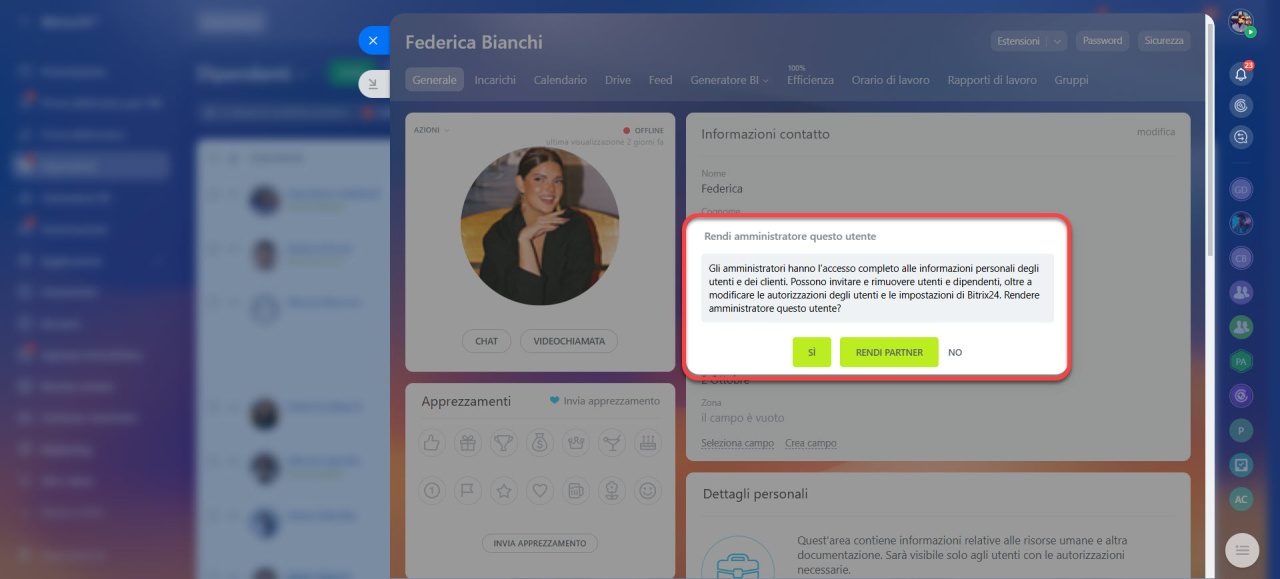The width and height of the screenshot is (1280, 579).
Task: Select the gift appreciation icon
Action: click(467, 441)
